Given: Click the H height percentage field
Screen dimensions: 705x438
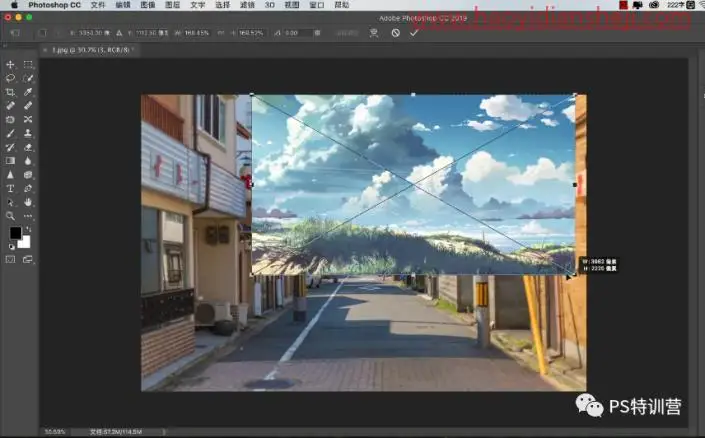Looking at the screenshot, I should pos(250,33).
